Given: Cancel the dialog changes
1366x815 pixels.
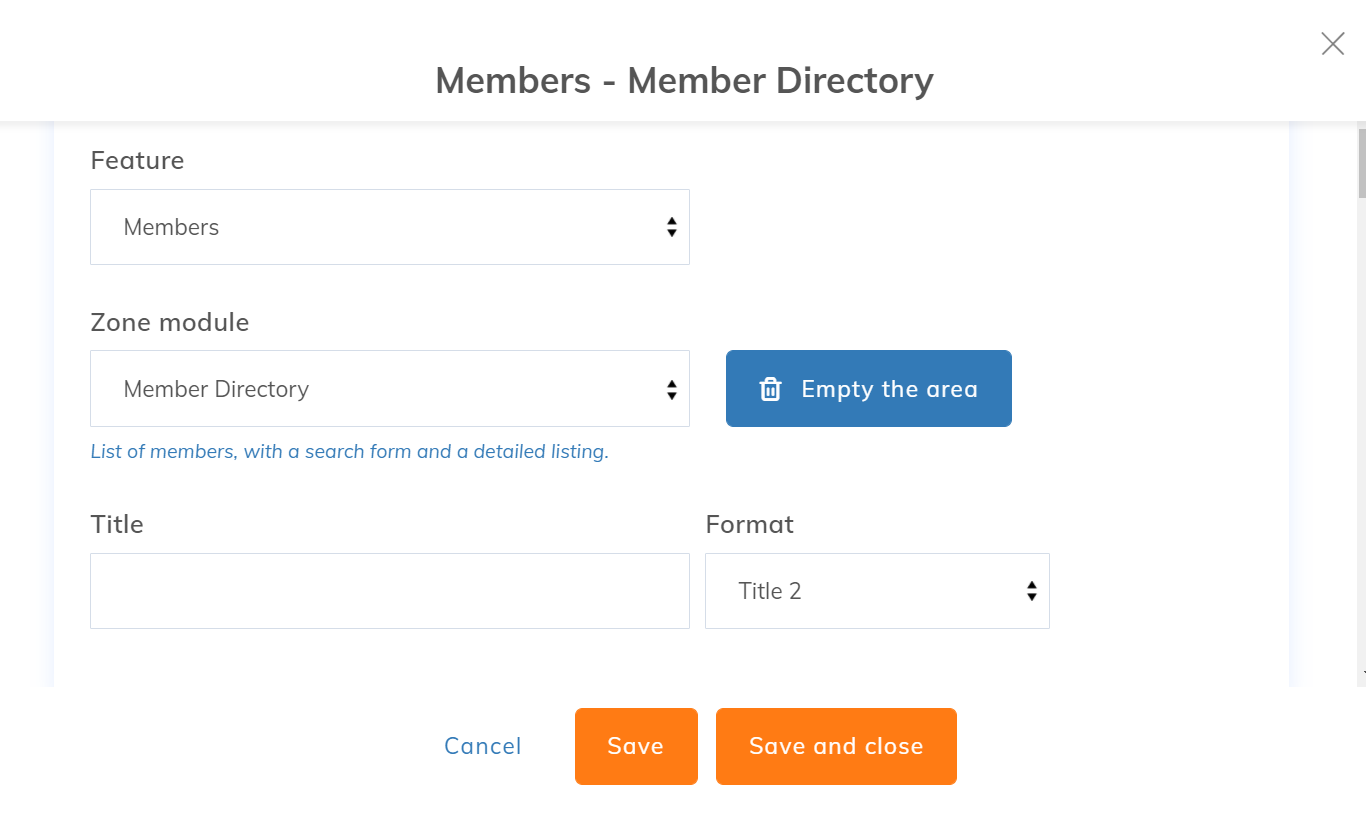Looking at the screenshot, I should [x=483, y=746].
